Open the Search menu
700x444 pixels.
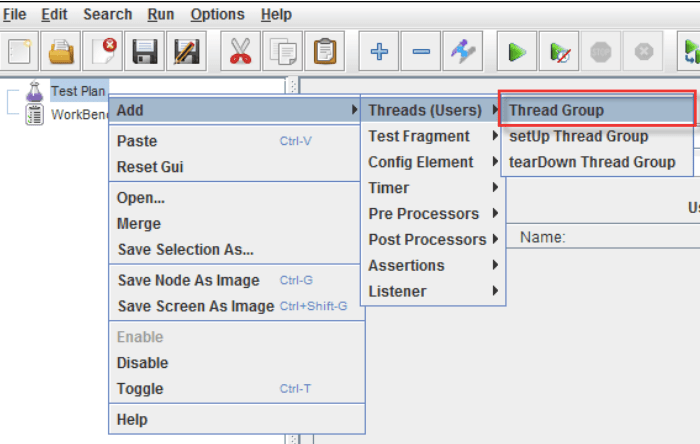pyautogui.click(x=108, y=15)
